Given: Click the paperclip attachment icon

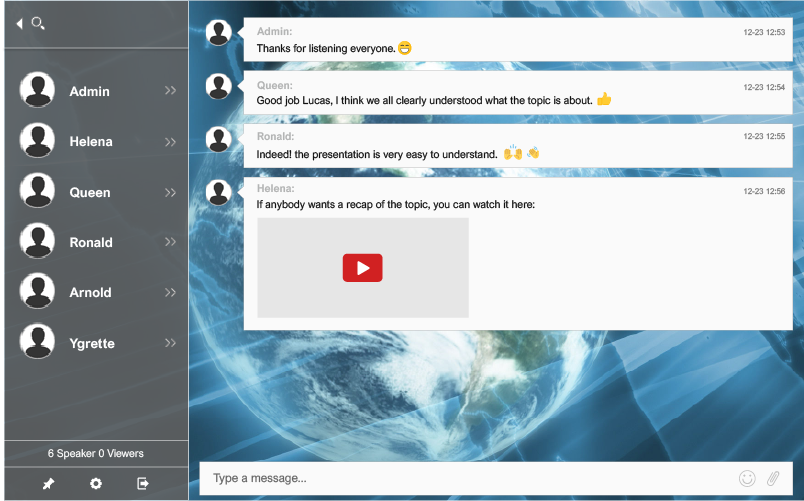Looking at the screenshot, I should 773,478.
